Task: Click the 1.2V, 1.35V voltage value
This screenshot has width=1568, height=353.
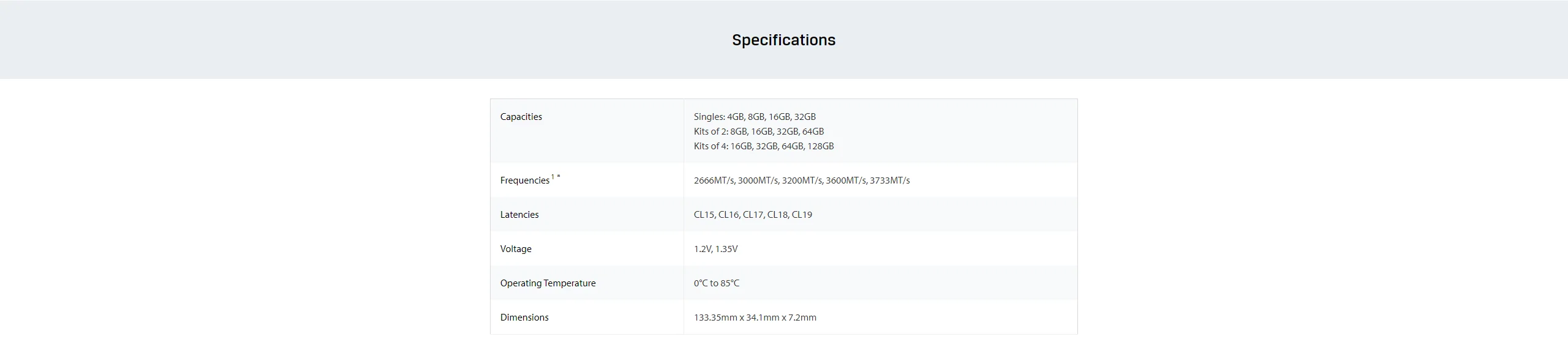Action: 715,249
